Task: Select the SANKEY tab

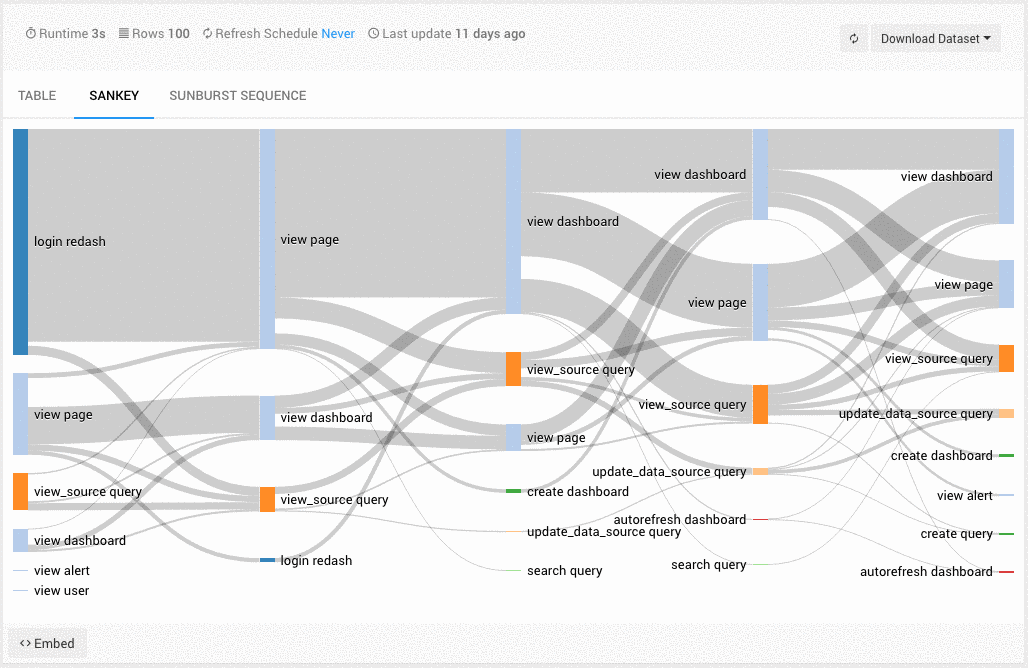Action: tap(114, 96)
